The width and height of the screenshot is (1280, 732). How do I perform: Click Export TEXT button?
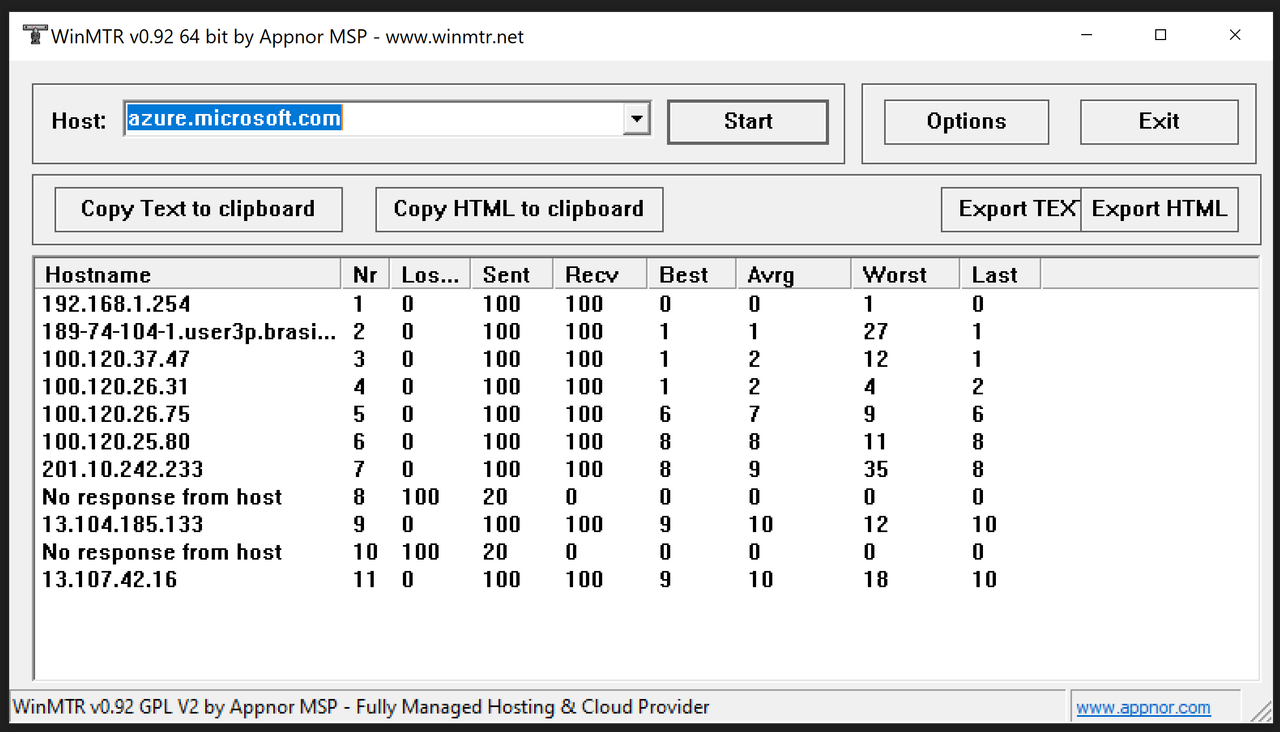[x=1011, y=209]
